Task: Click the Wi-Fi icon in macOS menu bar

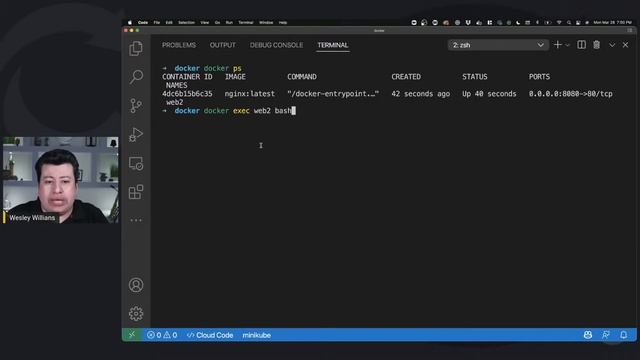Action: [559, 22]
